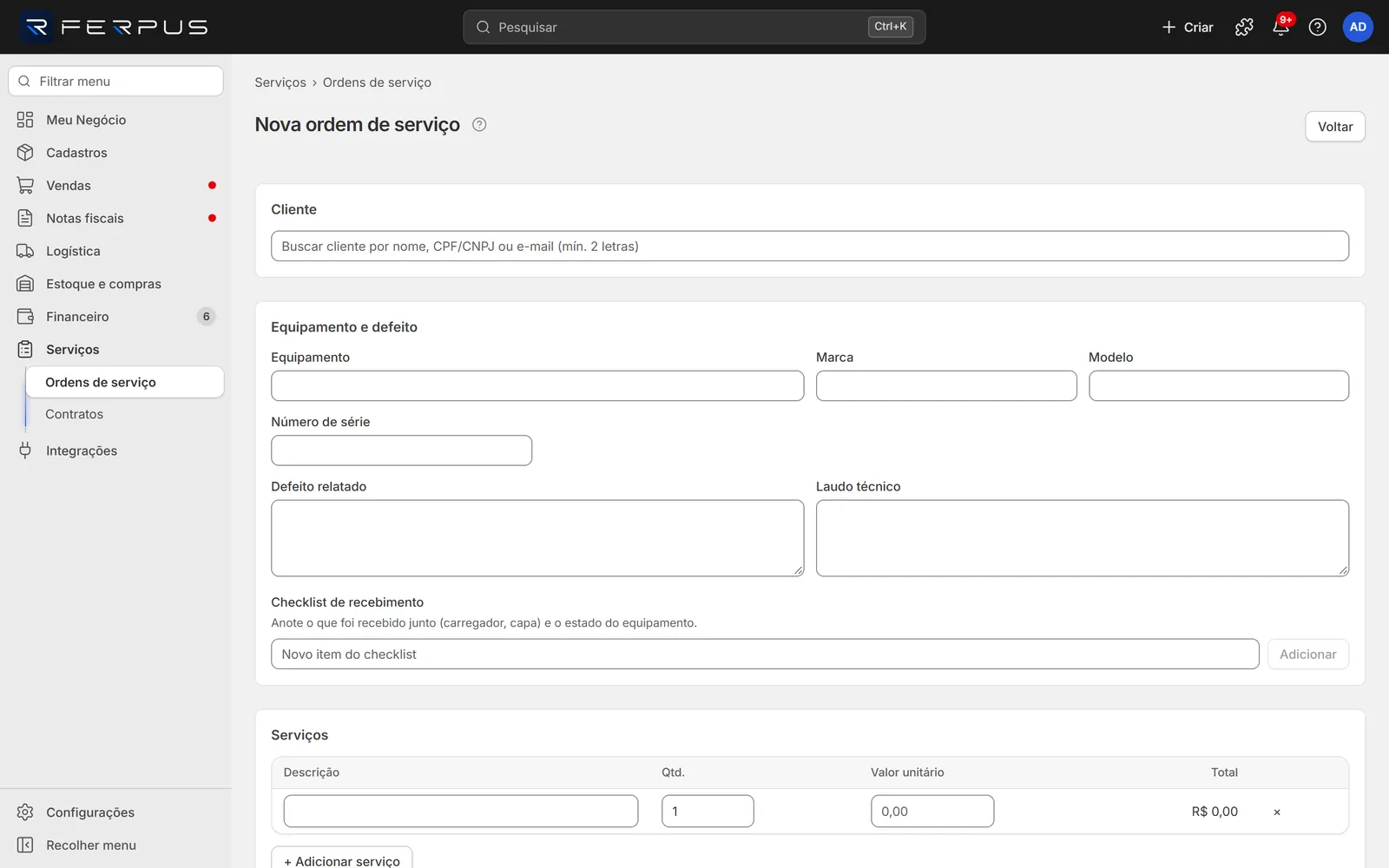Screen dimensions: 1389x868
Task: Click the Qtd. quantity field
Action: point(708,812)
